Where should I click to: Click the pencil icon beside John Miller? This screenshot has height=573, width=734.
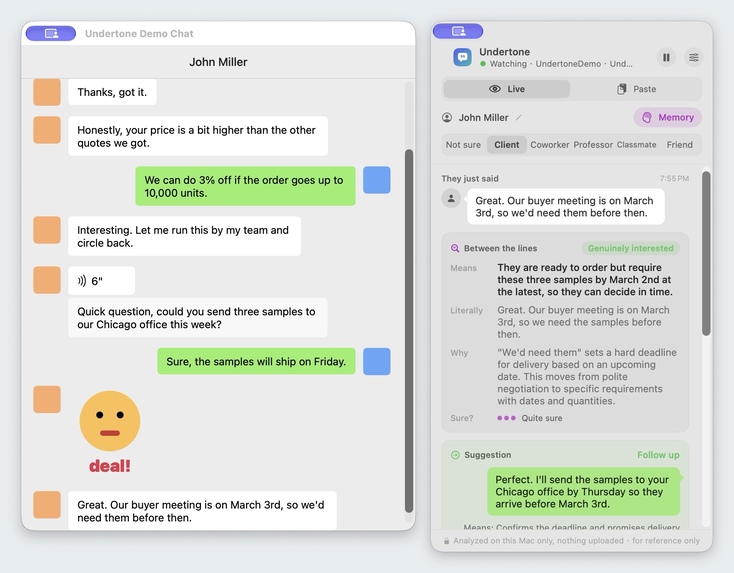(519, 118)
